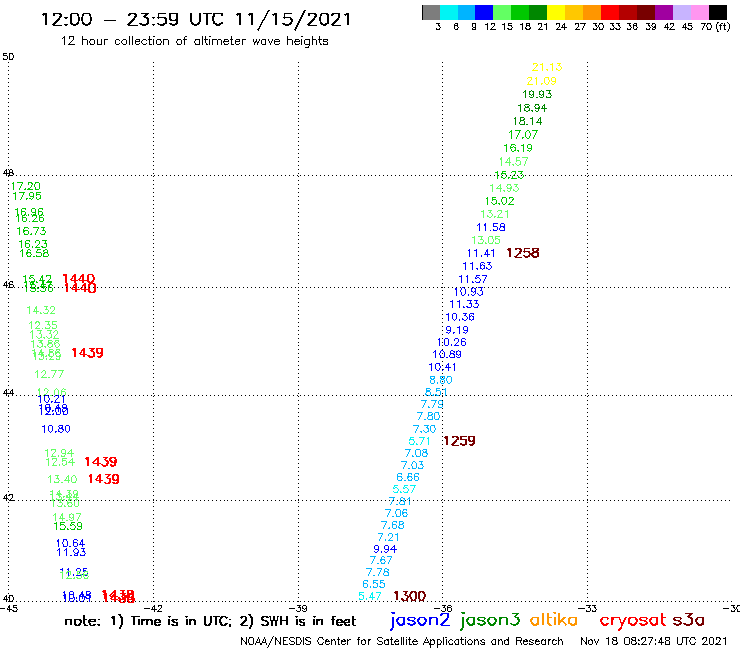Screen dimensions: 740x650
Task: Click the reading 6.66
Action: tap(408, 477)
